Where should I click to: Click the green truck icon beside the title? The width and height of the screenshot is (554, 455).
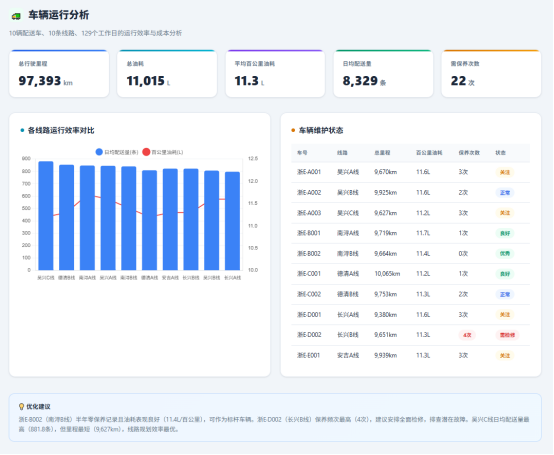16,16
